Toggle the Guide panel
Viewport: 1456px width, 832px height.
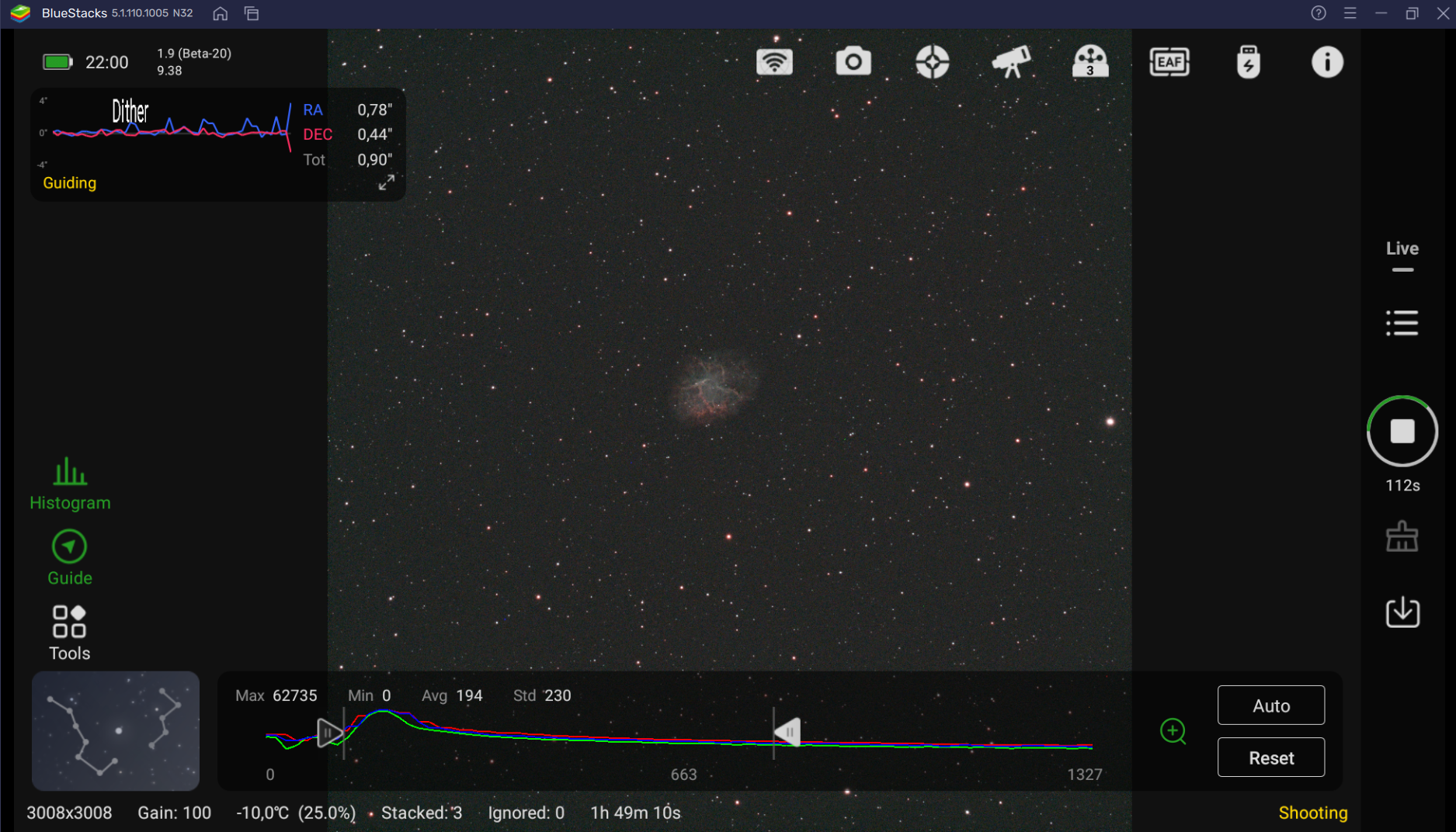click(x=70, y=558)
